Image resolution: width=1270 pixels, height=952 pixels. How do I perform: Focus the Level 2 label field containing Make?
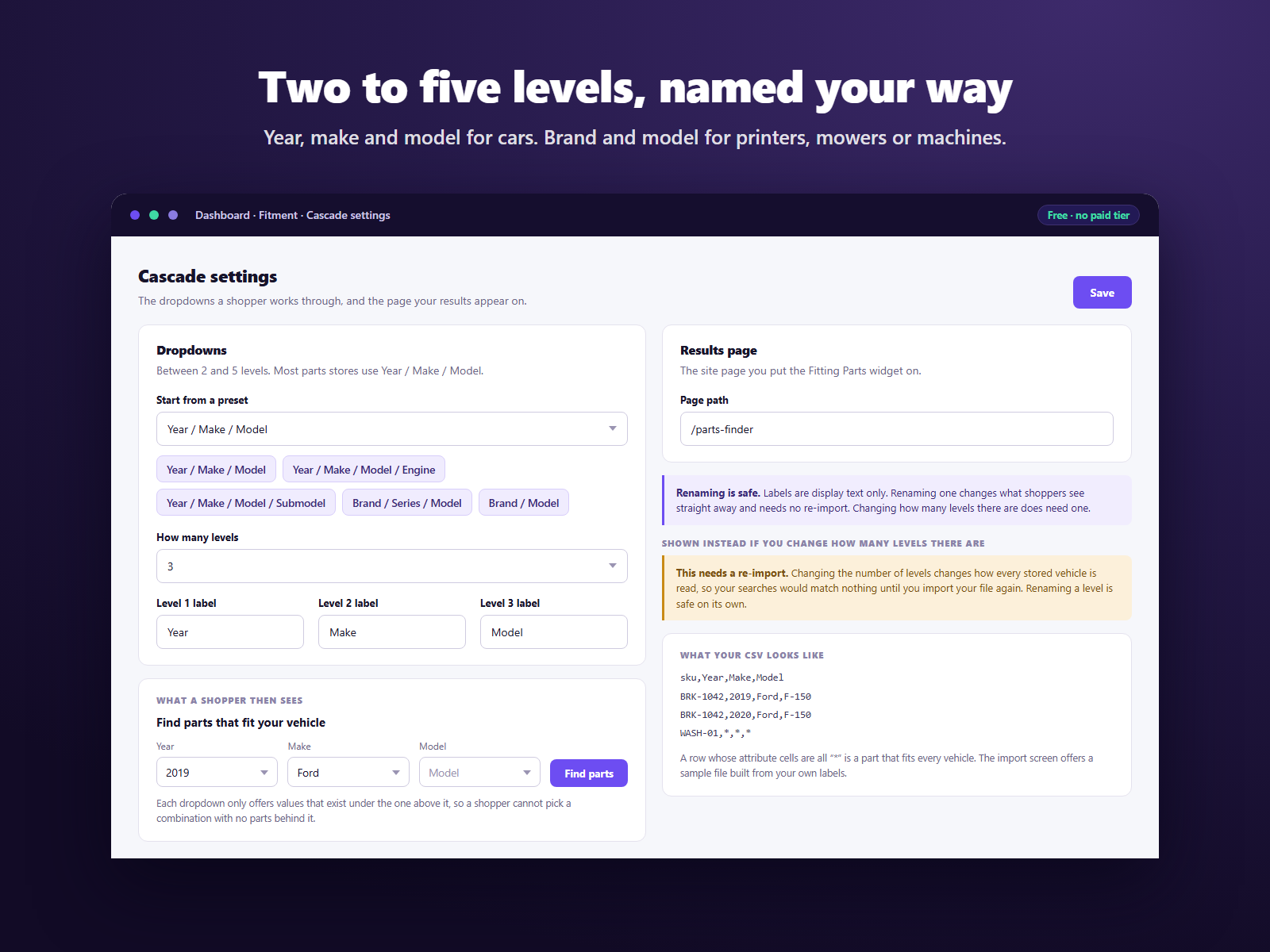coord(392,632)
